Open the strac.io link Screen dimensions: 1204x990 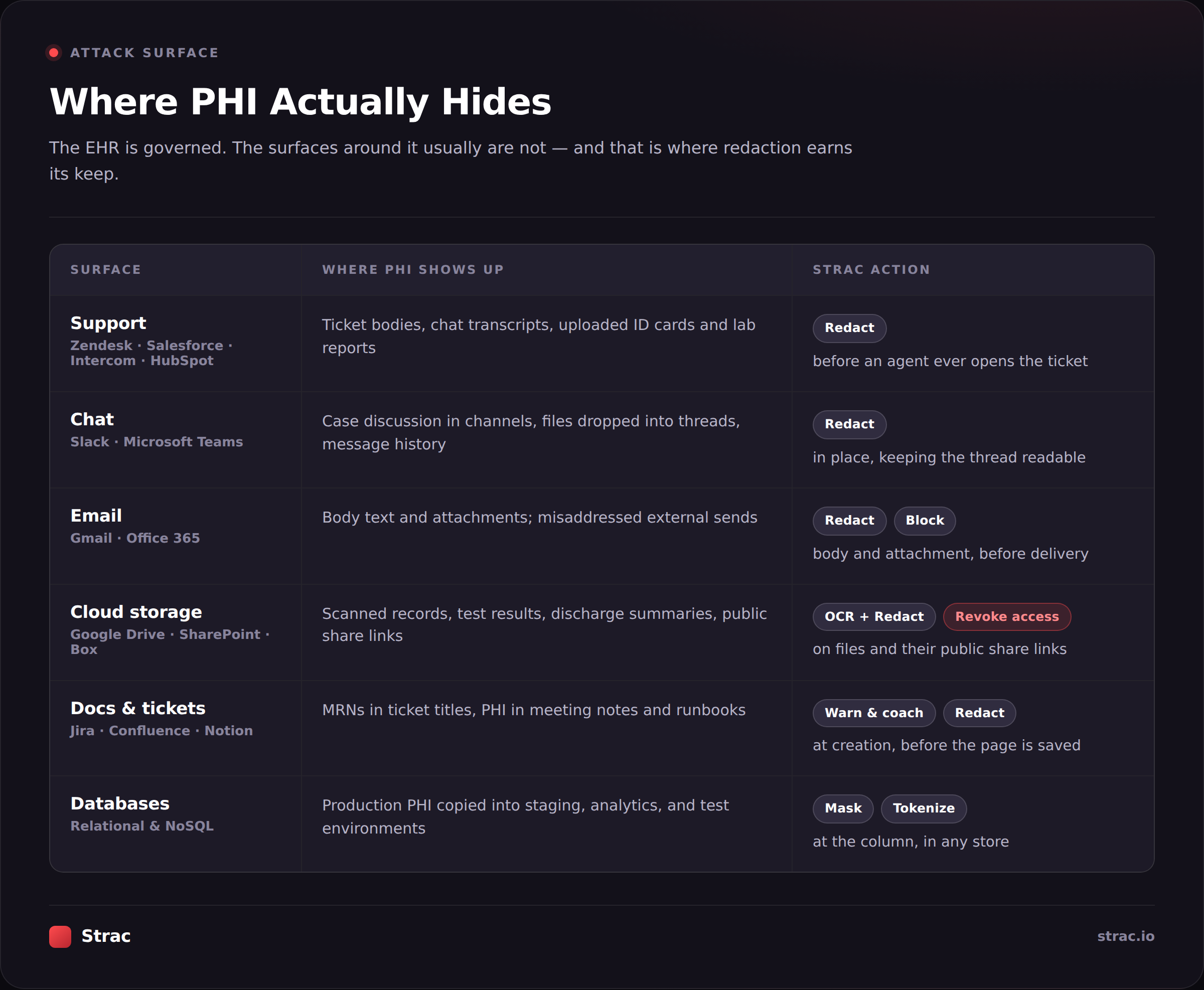pyautogui.click(x=1125, y=936)
